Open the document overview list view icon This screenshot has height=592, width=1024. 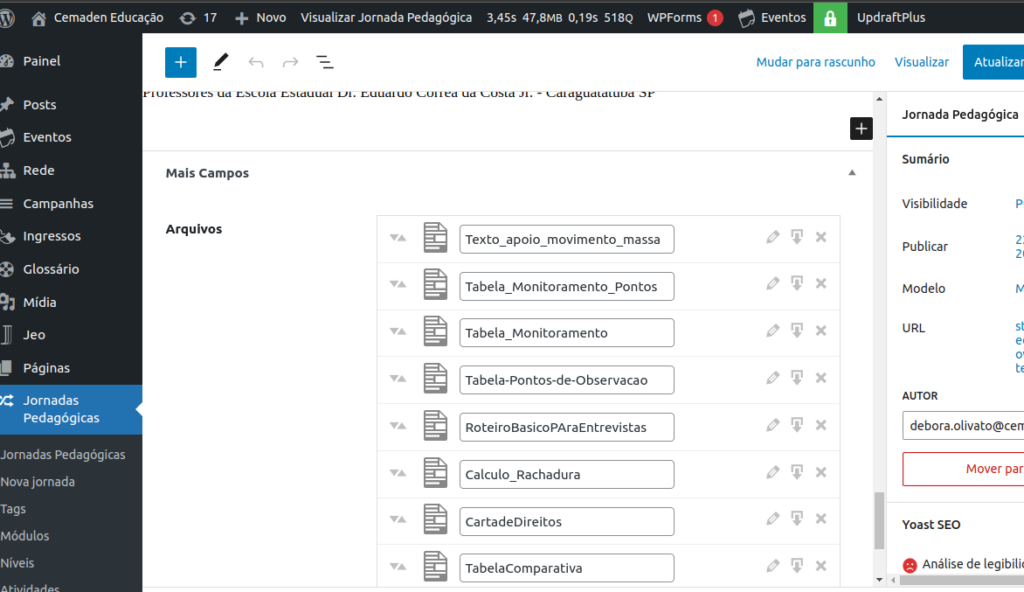tap(325, 62)
